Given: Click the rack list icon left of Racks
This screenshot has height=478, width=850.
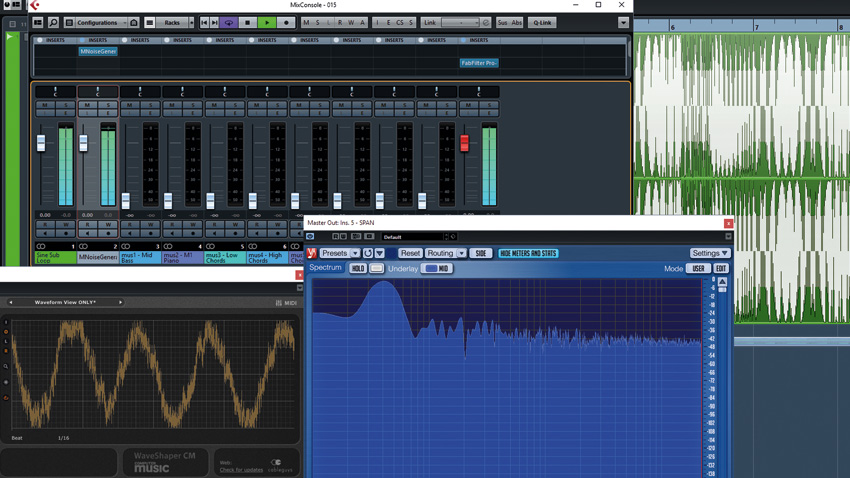Looking at the screenshot, I should [x=150, y=23].
